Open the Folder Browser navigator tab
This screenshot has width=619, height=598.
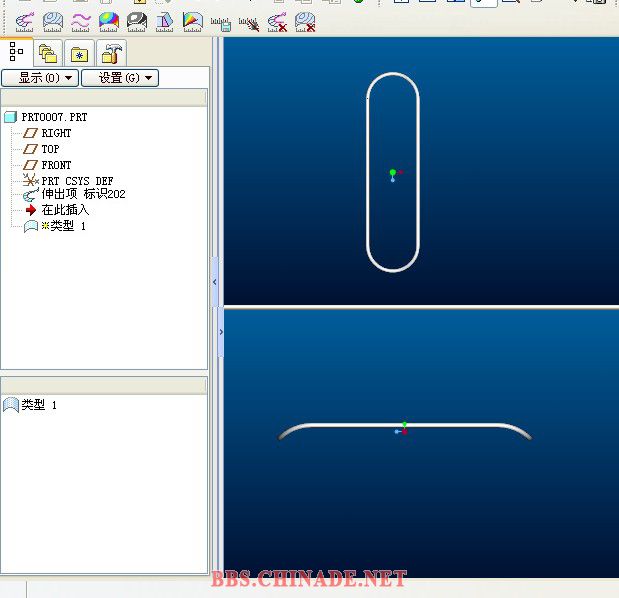48,53
